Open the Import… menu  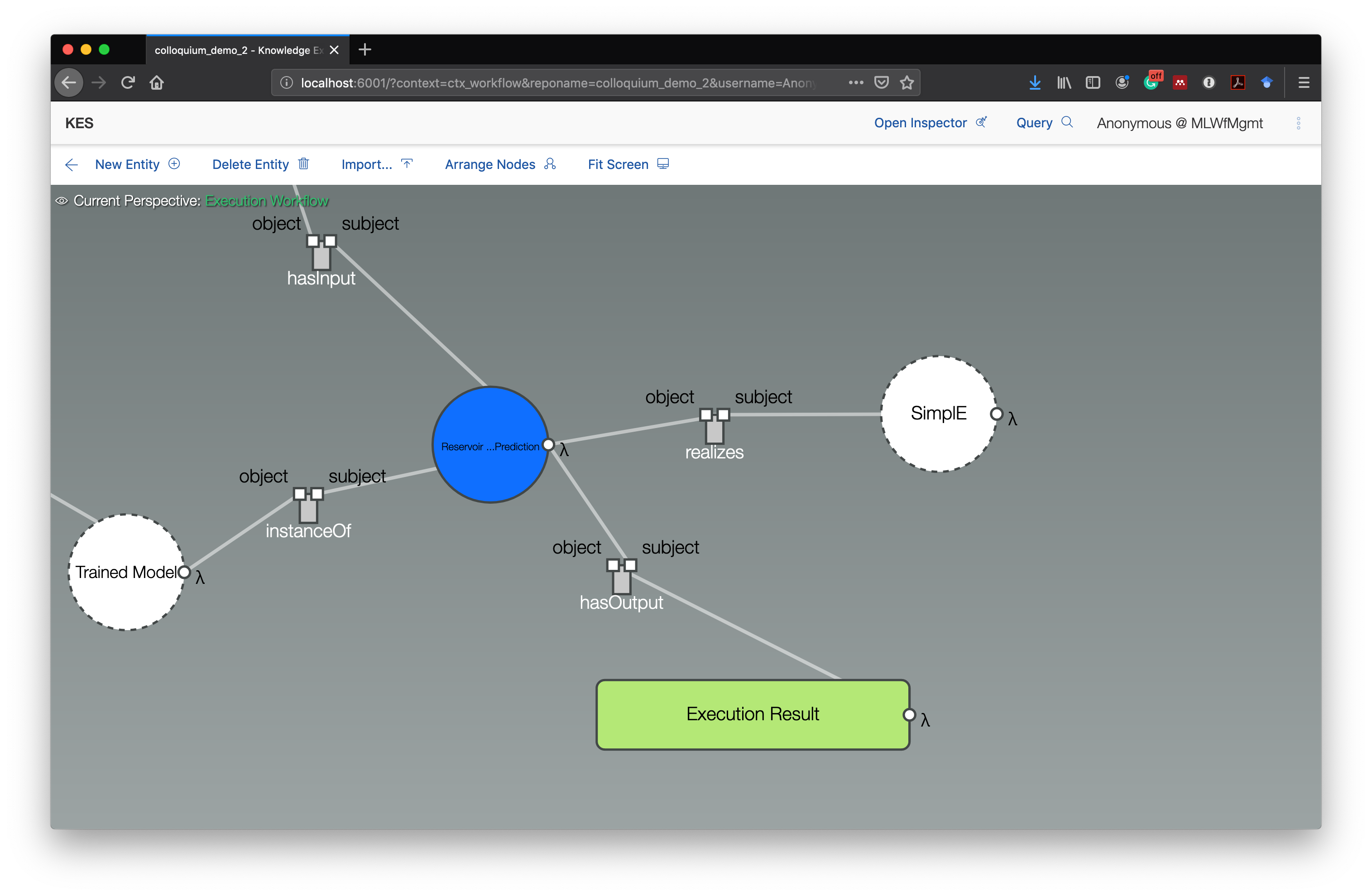pyautogui.click(x=367, y=164)
